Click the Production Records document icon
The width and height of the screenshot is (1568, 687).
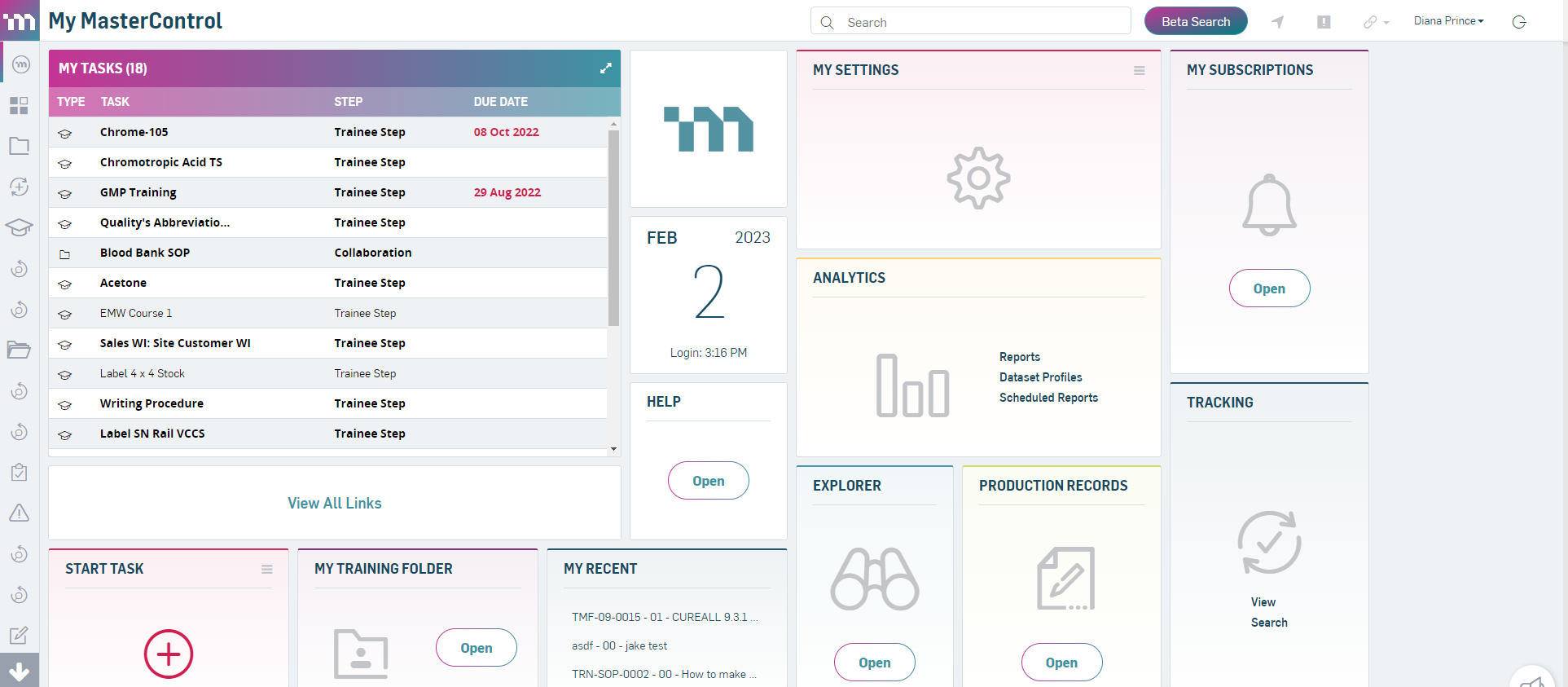coord(1065,579)
